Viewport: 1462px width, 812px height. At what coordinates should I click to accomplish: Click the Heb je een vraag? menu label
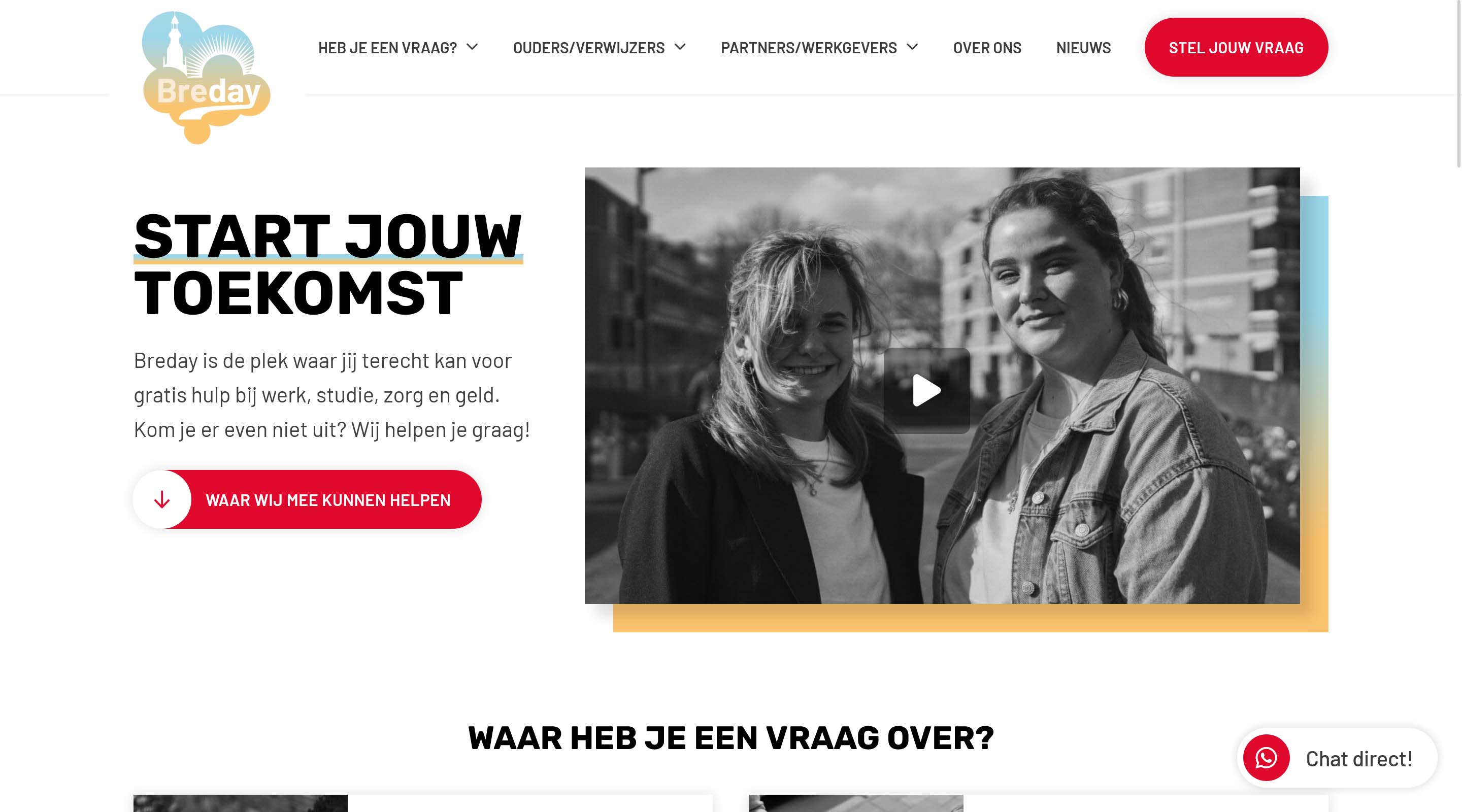[388, 48]
